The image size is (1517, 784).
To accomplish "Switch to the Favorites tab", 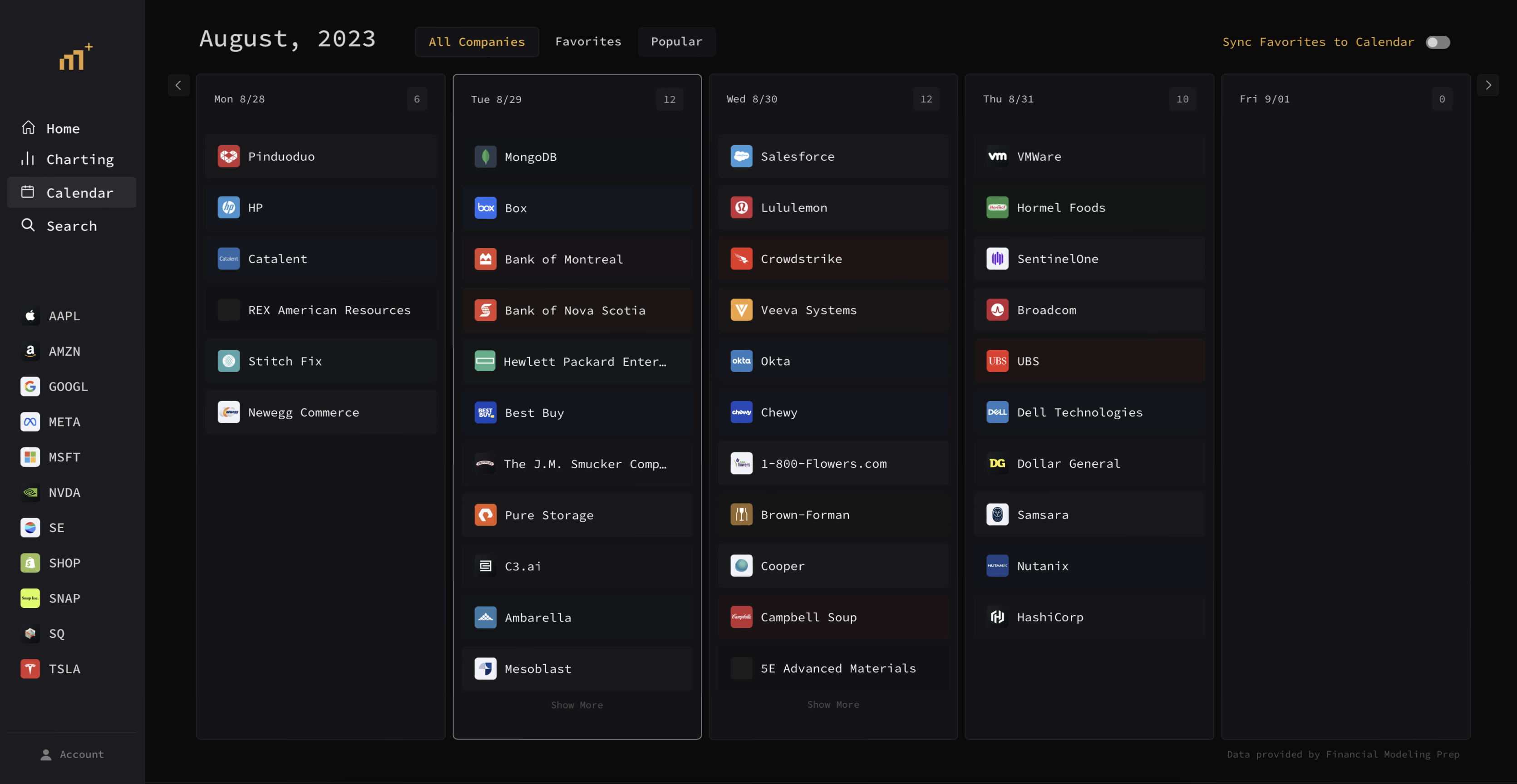I will [x=588, y=42].
